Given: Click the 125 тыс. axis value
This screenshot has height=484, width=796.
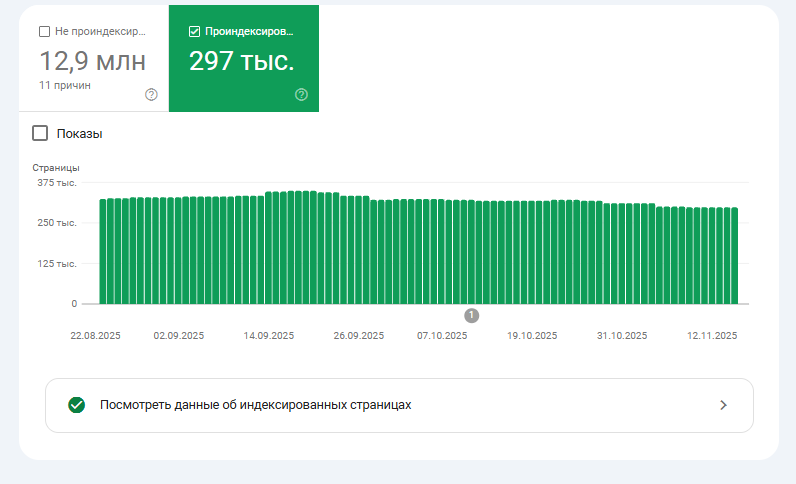Looking at the screenshot, I should (x=57, y=264).
